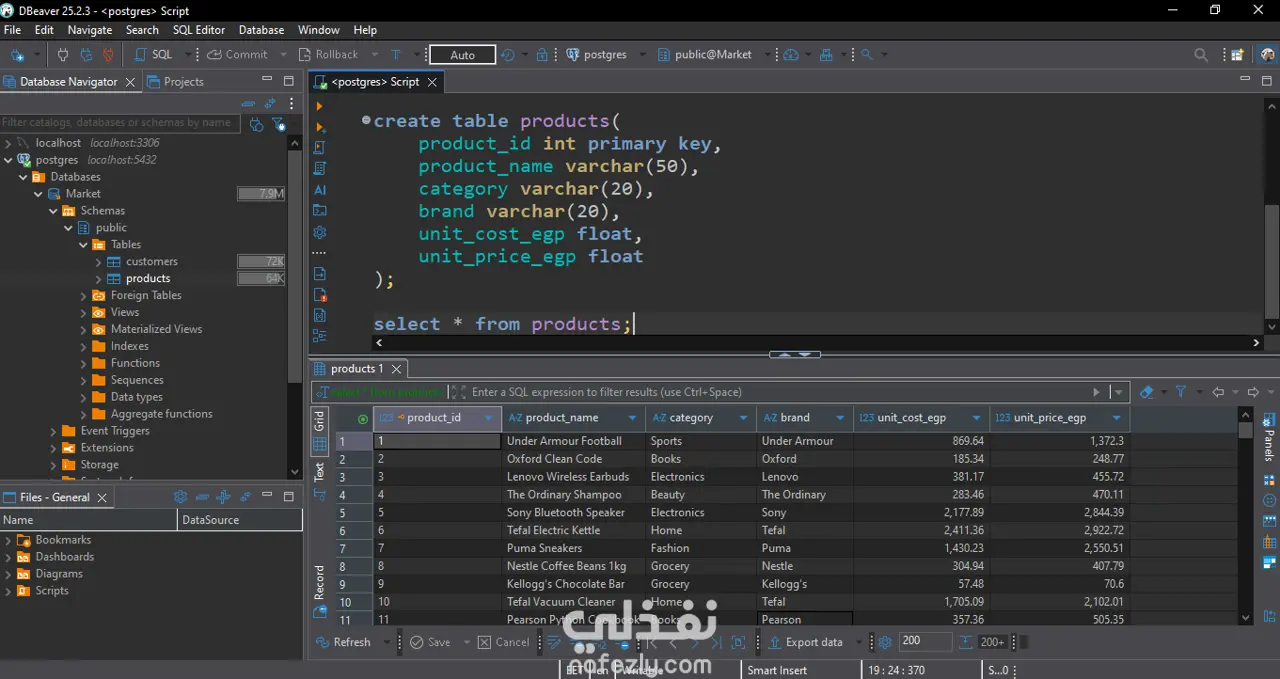Collapse the postgres connection node
Screen dimensions: 1280x679
9,160
